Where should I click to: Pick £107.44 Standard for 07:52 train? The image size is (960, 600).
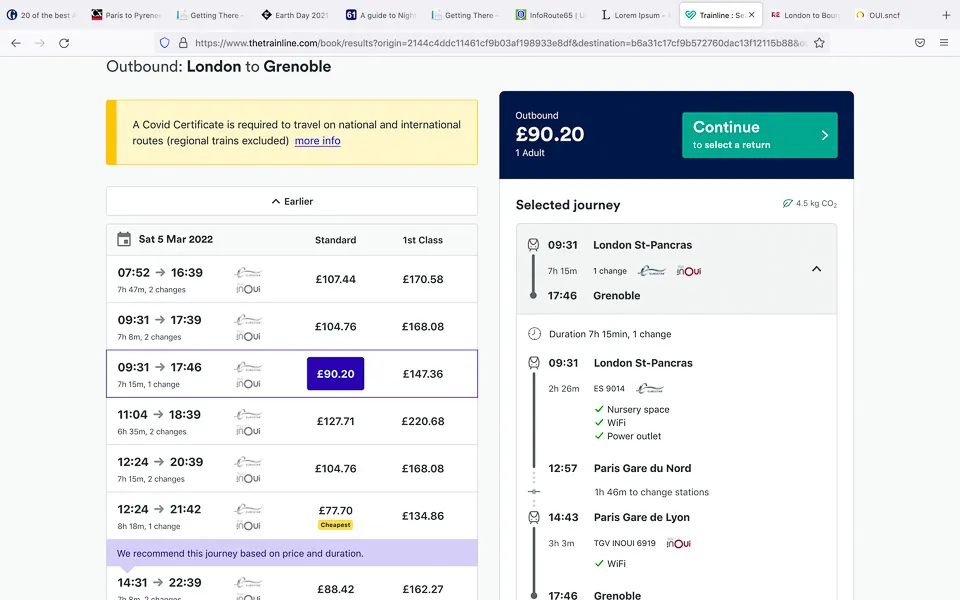coord(336,279)
